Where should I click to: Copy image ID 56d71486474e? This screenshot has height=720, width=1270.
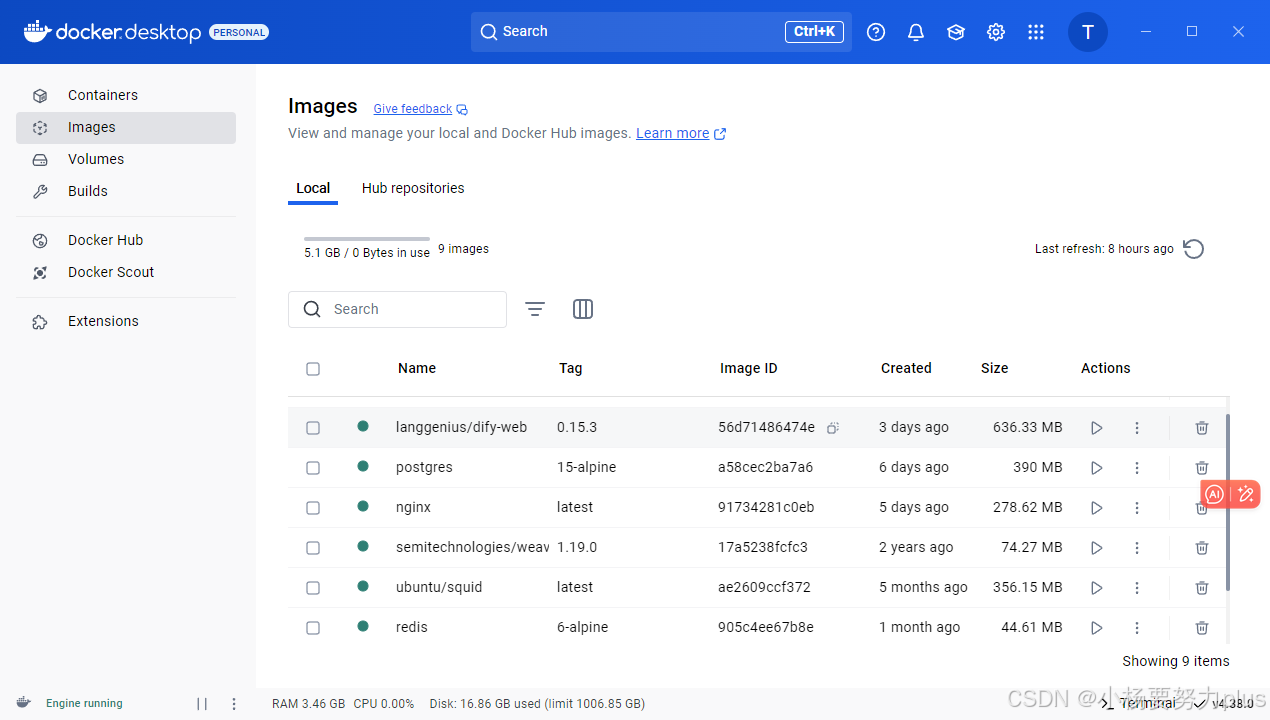point(833,428)
